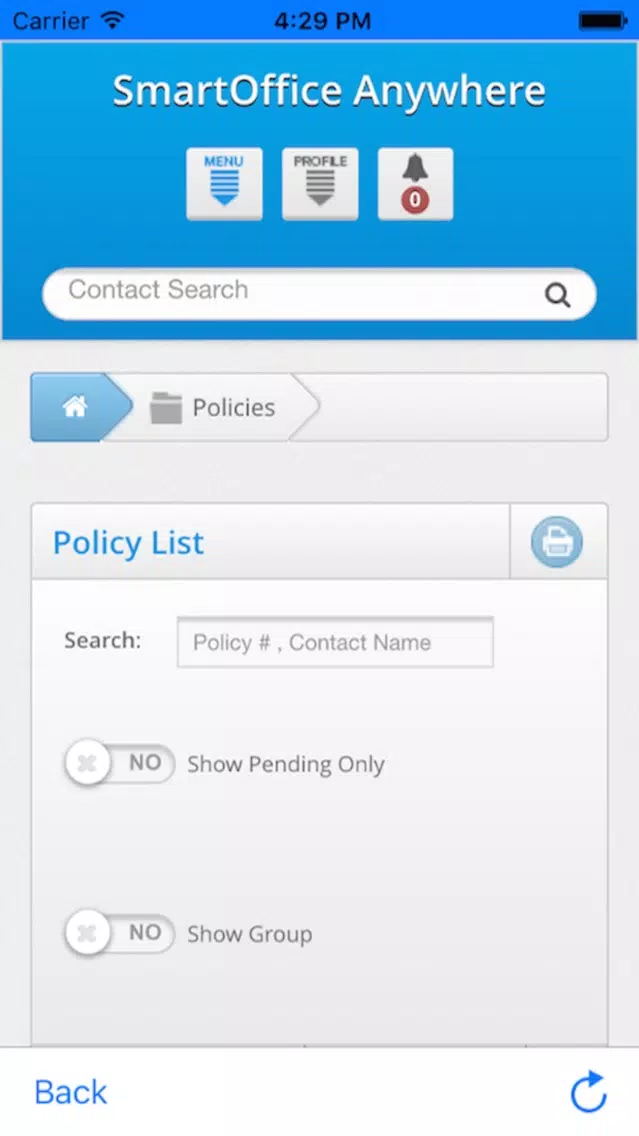Image resolution: width=639 pixels, height=1136 pixels.
Task: Open notifications bell icon
Action: [x=415, y=184]
